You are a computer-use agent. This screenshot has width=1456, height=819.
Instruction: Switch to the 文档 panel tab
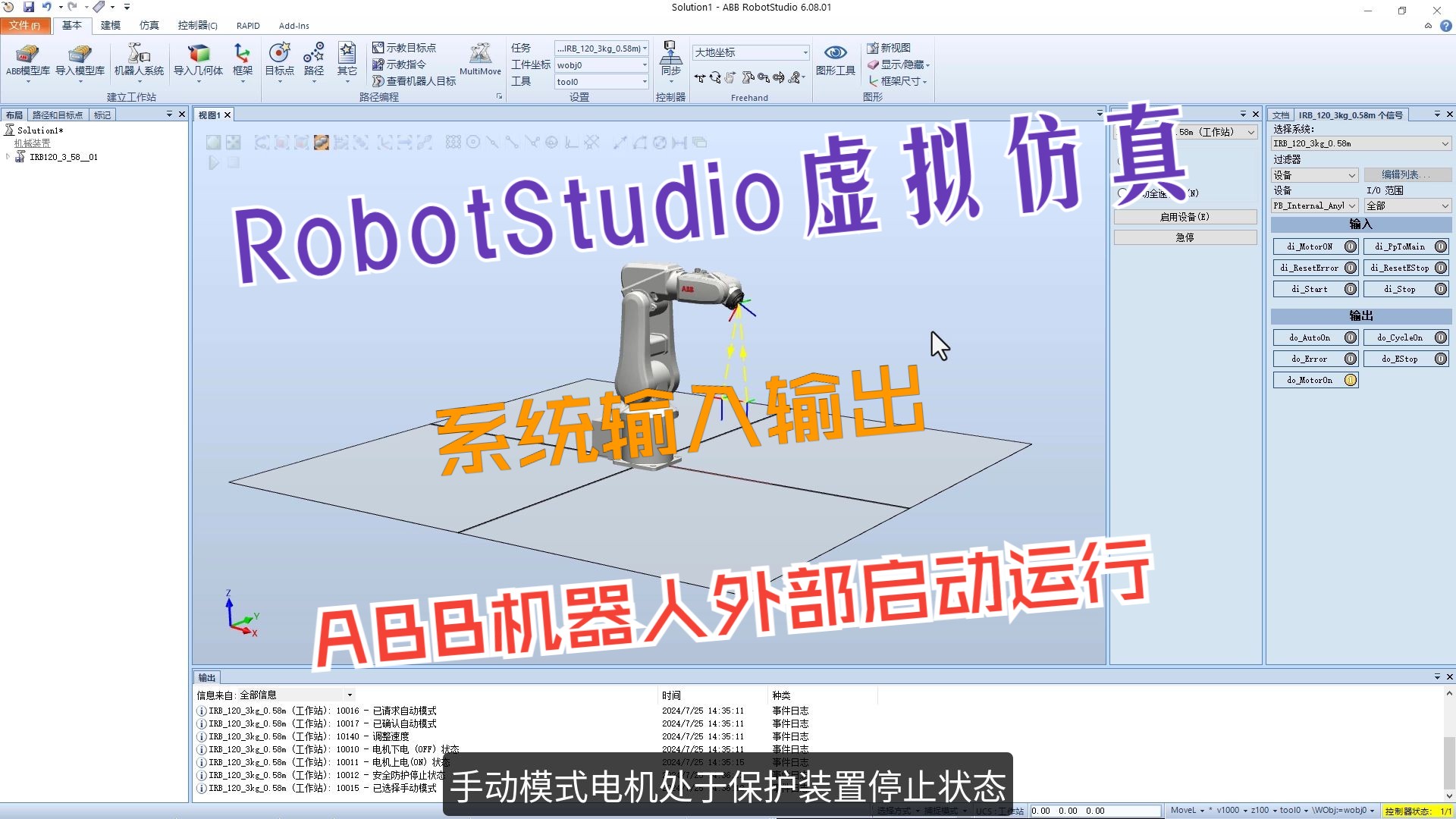click(x=1281, y=115)
